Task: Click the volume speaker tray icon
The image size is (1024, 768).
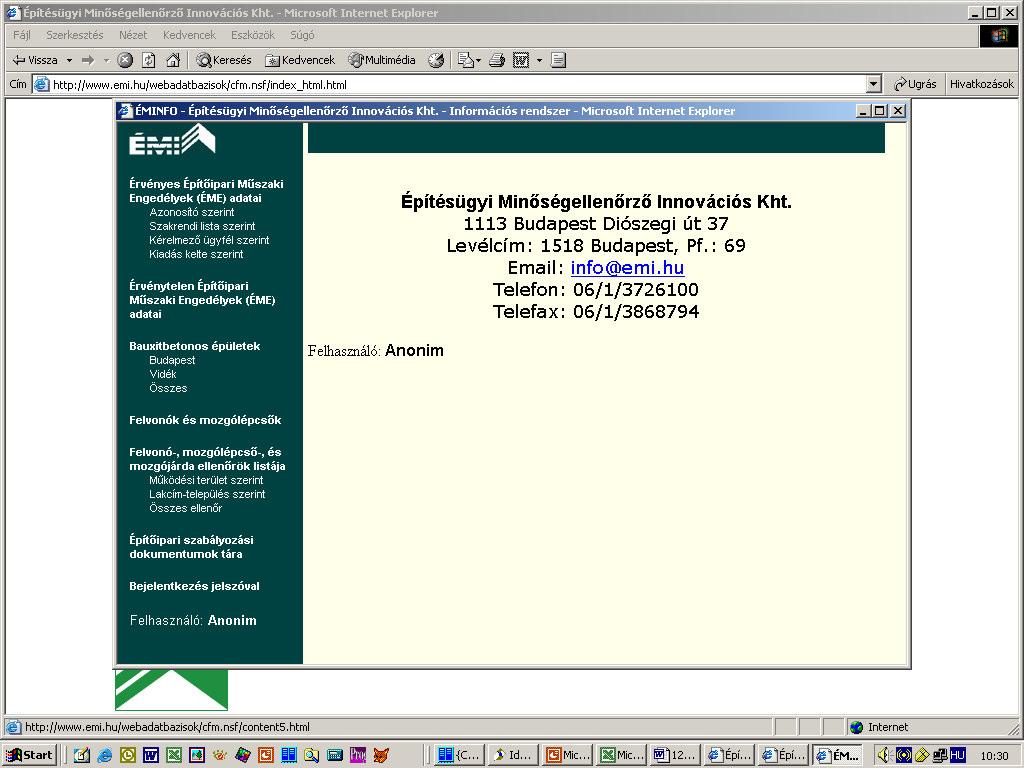Action: pyautogui.click(x=884, y=756)
